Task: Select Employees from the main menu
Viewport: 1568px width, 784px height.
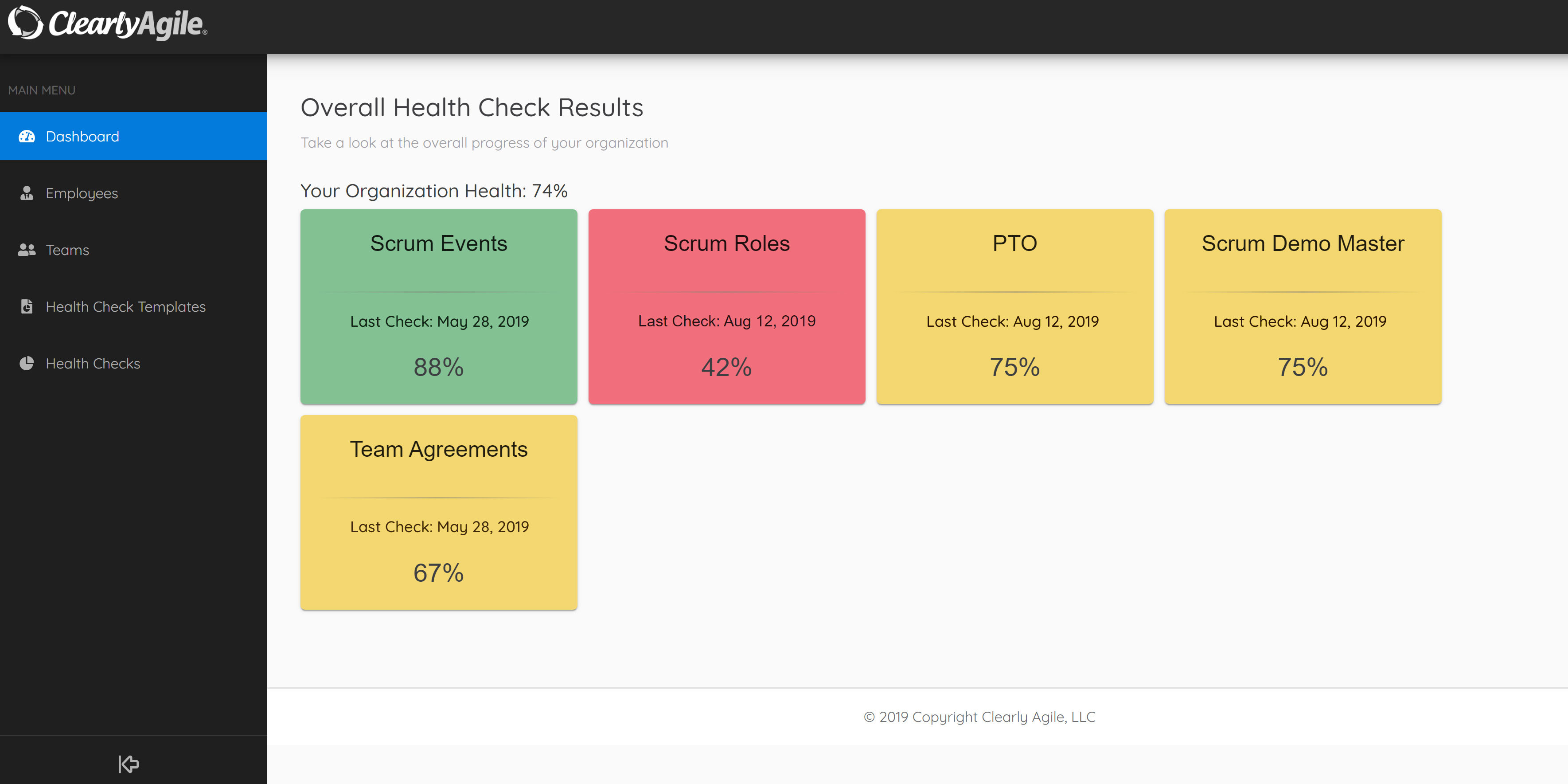Action: click(82, 193)
